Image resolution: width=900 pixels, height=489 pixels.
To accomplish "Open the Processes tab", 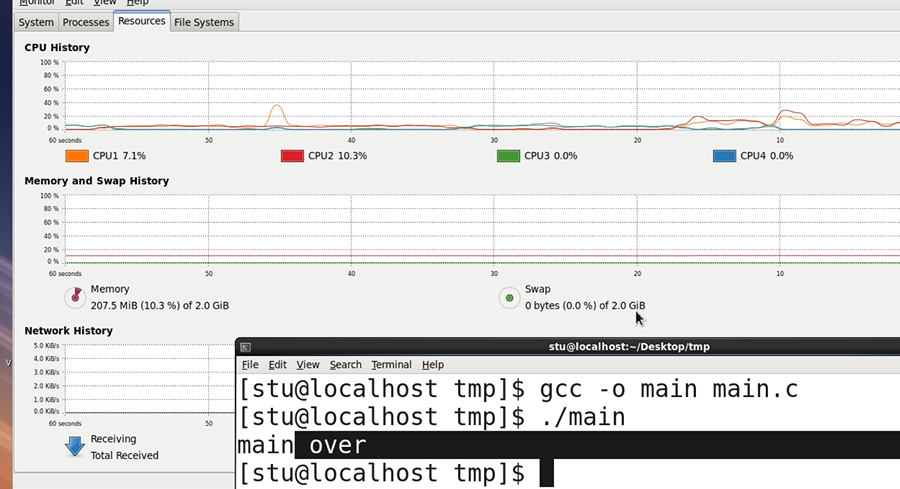I will pyautogui.click(x=86, y=22).
